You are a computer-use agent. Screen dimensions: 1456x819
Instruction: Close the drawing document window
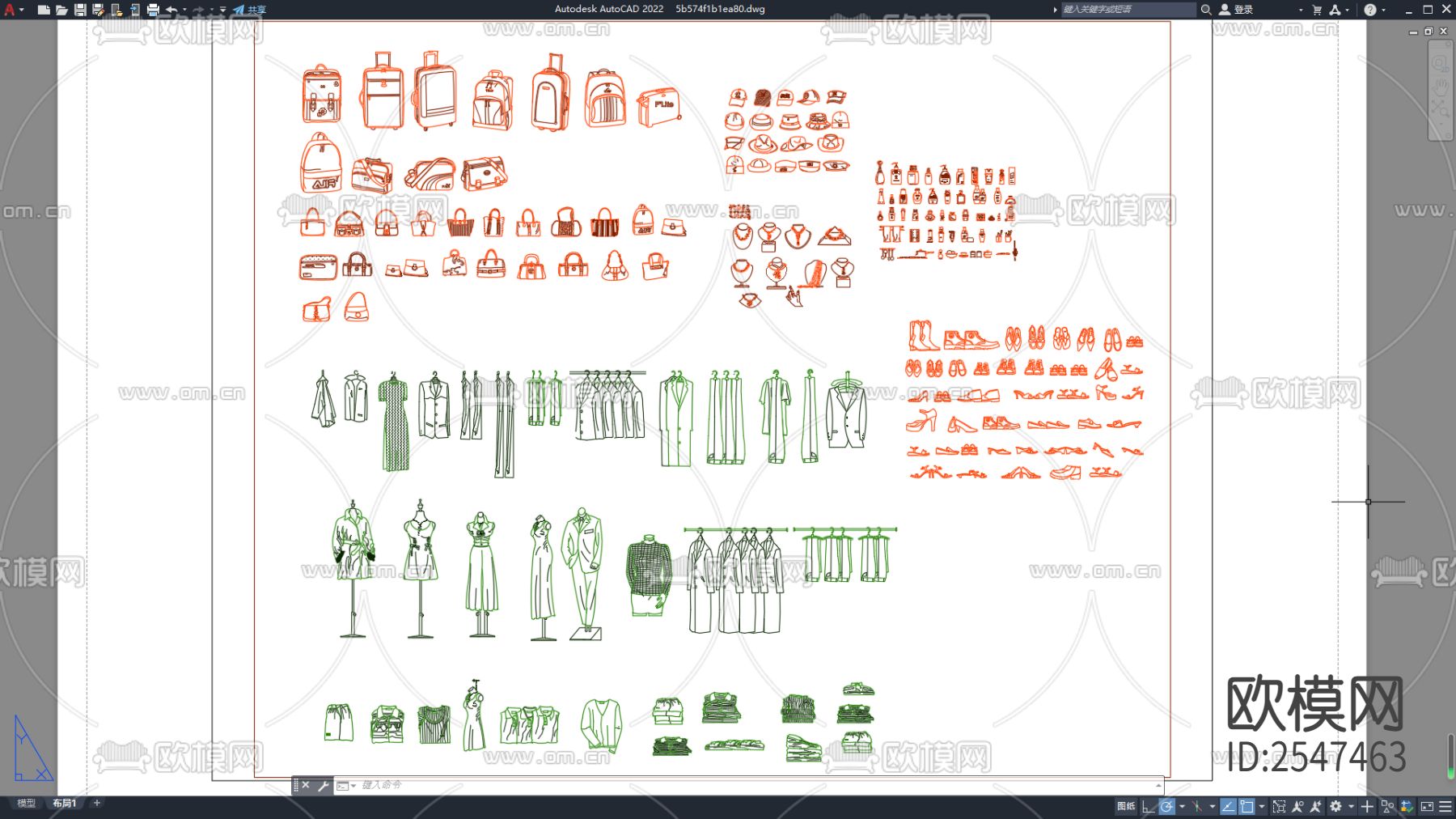[1444, 32]
